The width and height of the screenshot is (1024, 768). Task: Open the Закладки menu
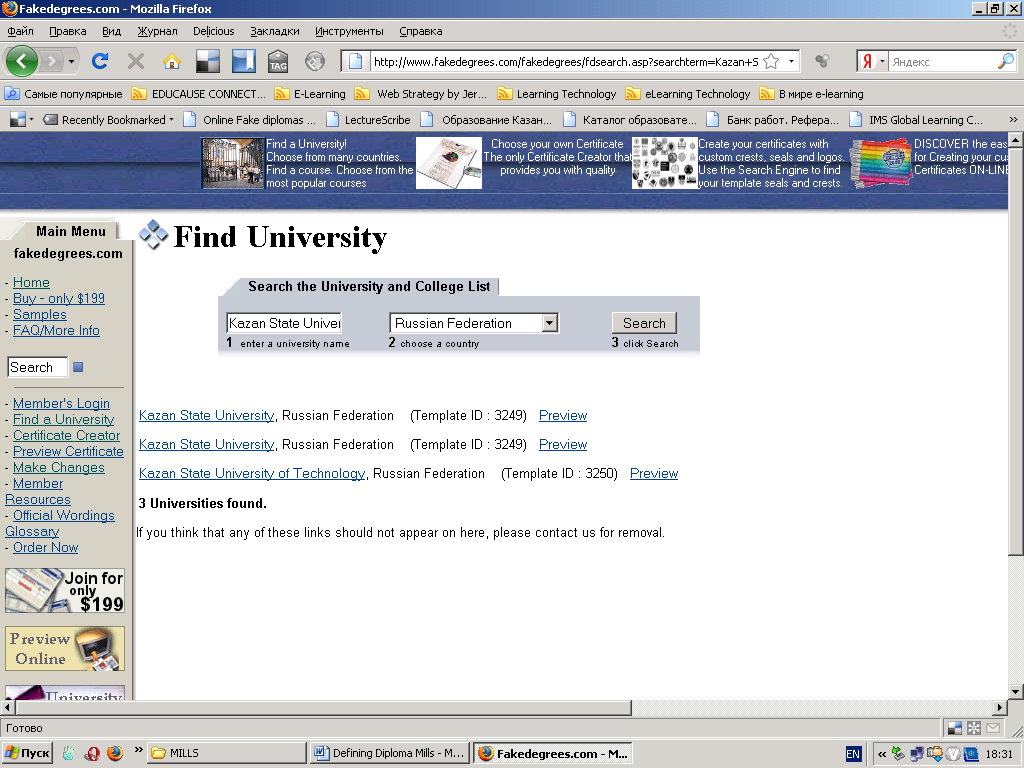click(x=275, y=31)
